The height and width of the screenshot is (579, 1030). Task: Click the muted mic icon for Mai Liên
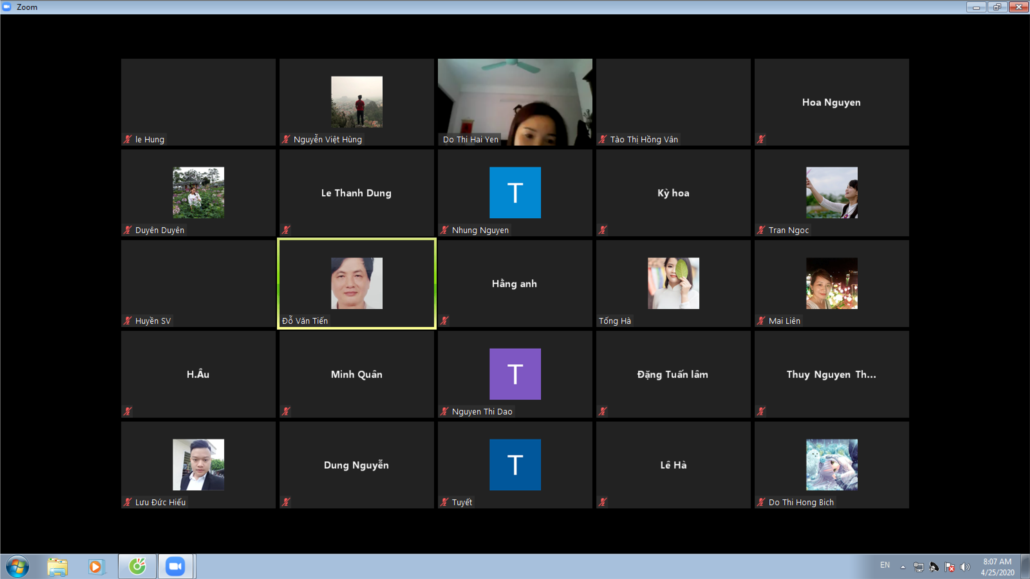761,321
